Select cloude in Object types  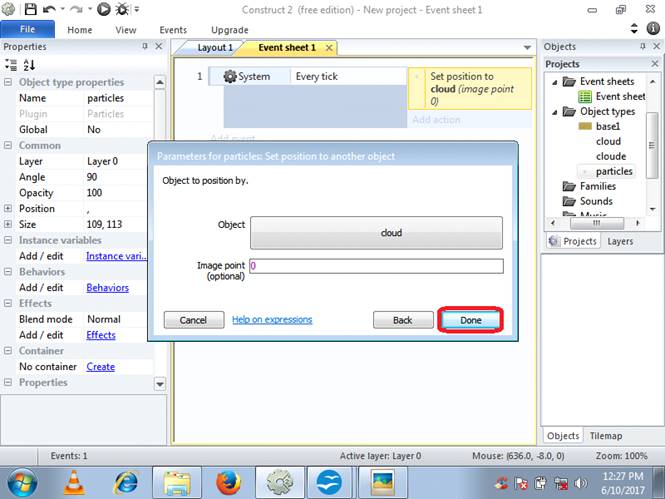[611, 156]
